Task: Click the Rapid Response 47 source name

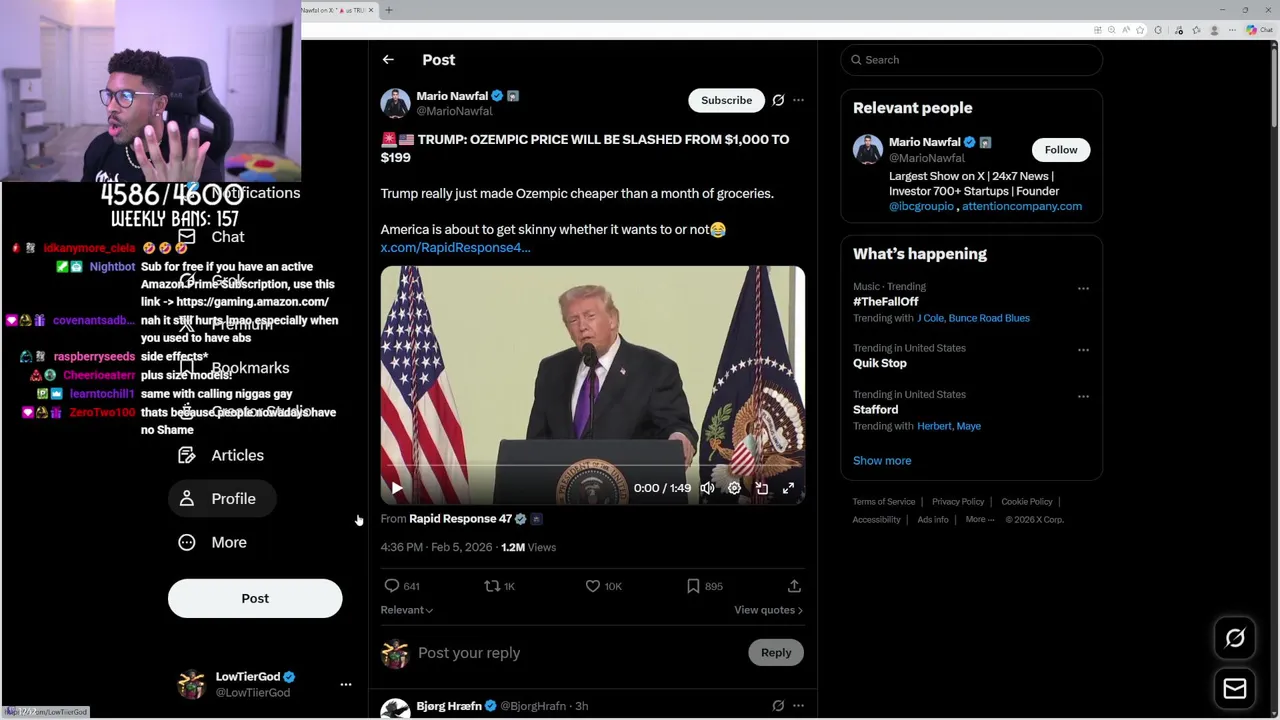Action: [460, 519]
